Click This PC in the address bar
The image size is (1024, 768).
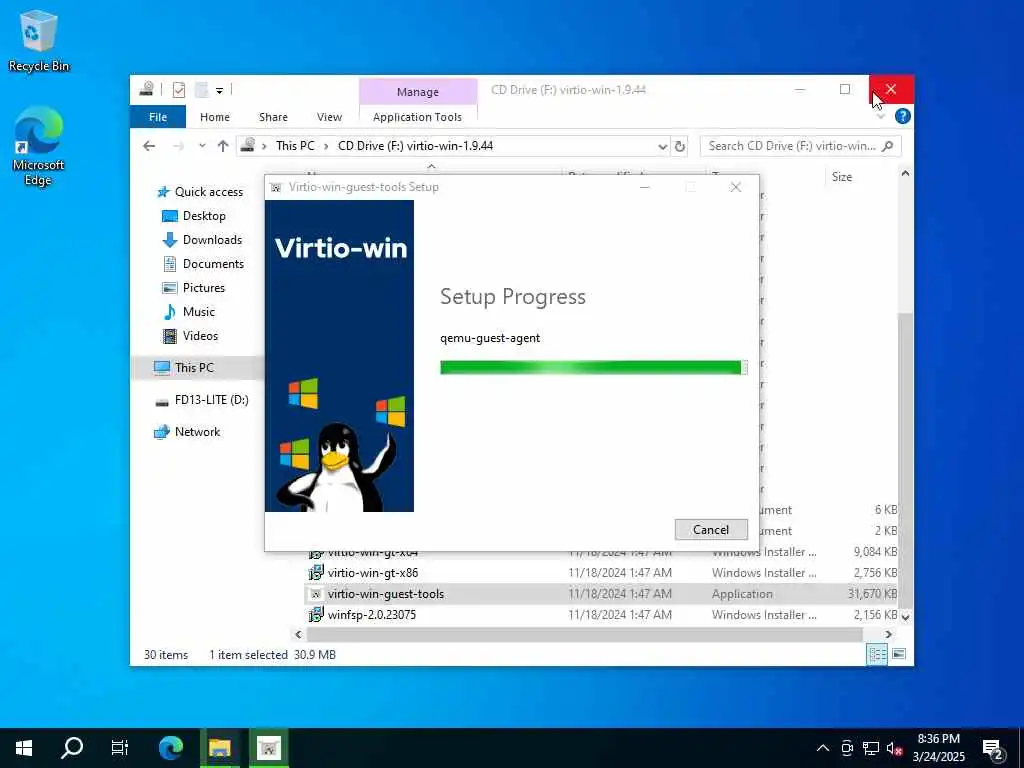click(x=295, y=146)
